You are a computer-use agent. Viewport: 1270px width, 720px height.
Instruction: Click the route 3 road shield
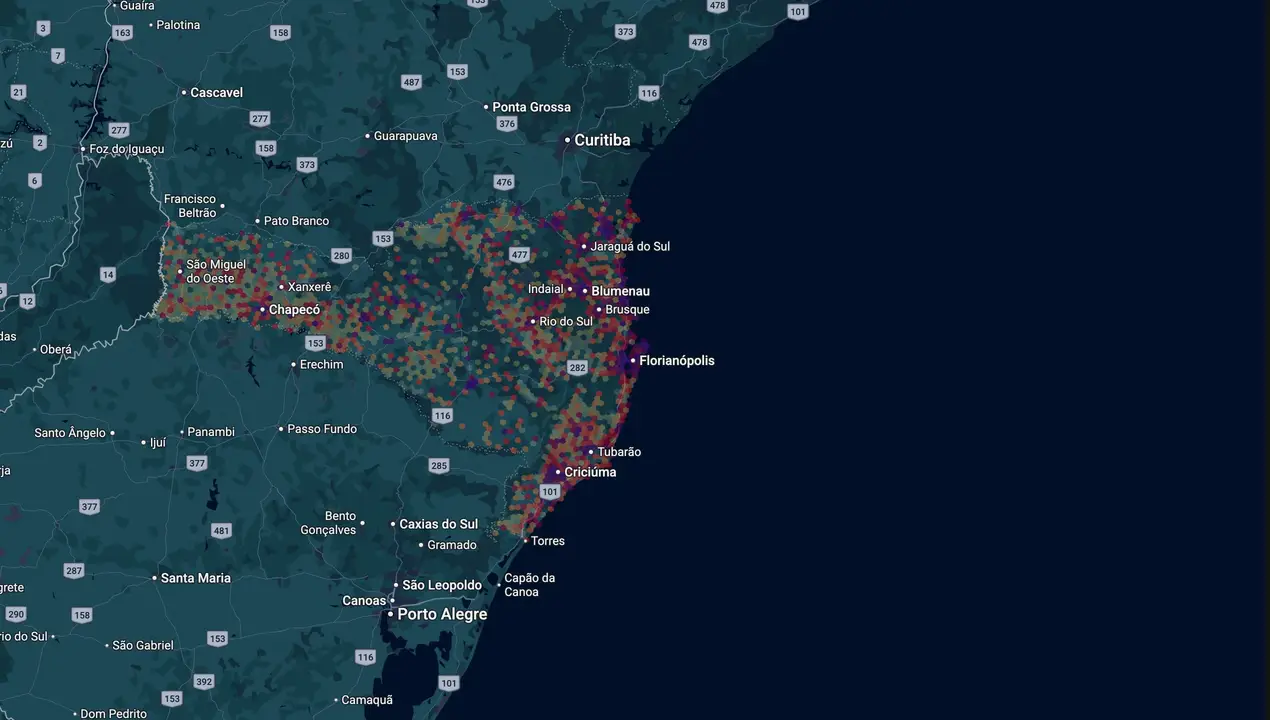43,28
